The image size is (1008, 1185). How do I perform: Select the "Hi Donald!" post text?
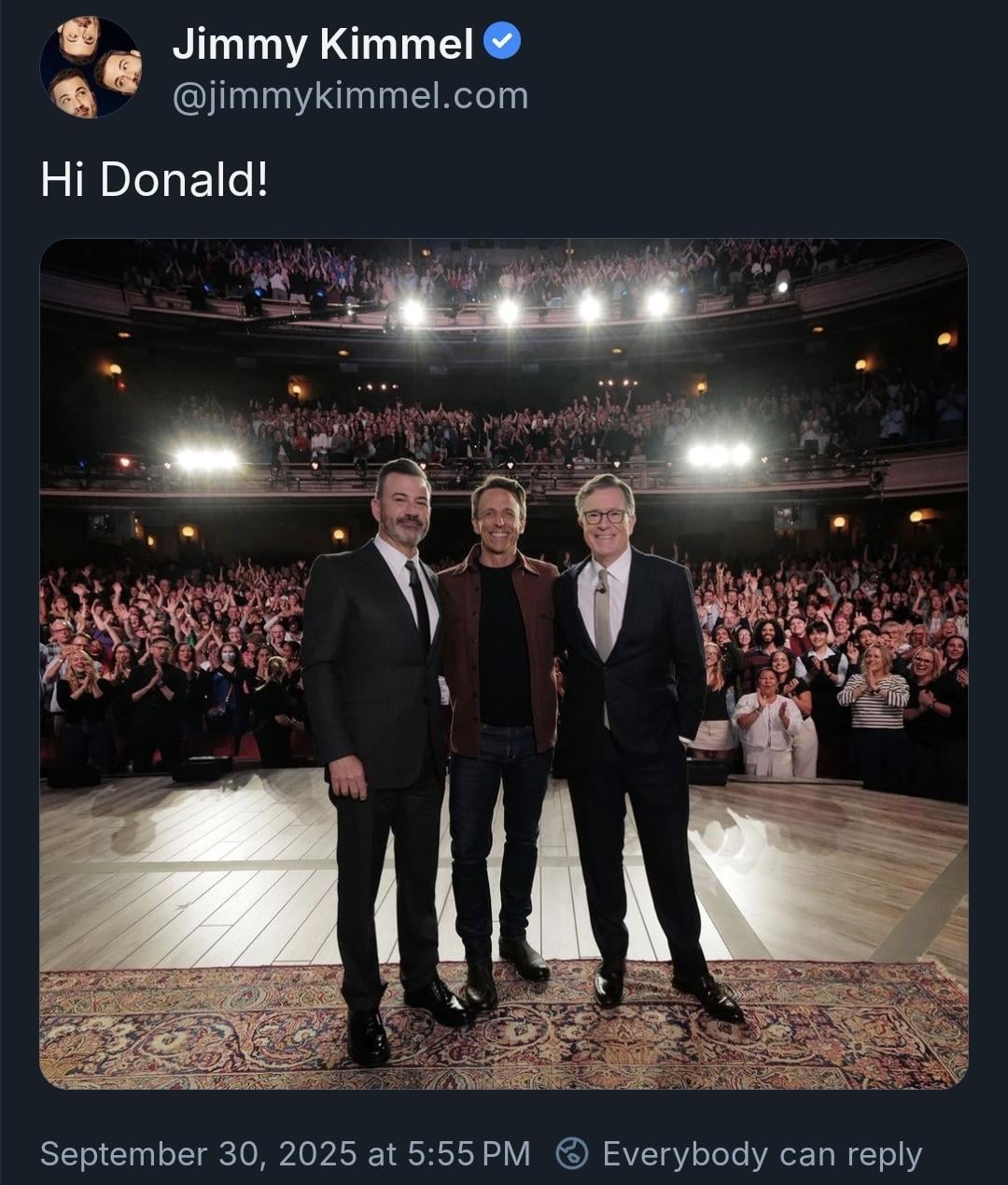click(x=154, y=179)
